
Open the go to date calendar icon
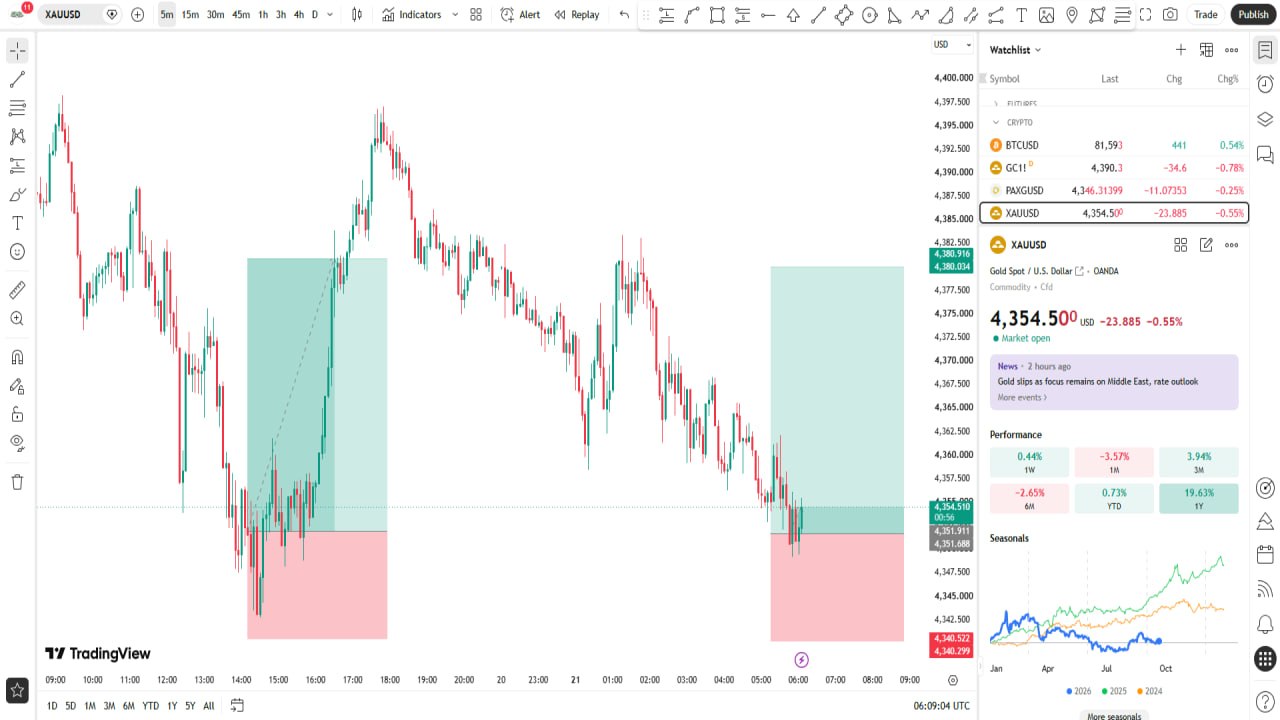pos(237,705)
